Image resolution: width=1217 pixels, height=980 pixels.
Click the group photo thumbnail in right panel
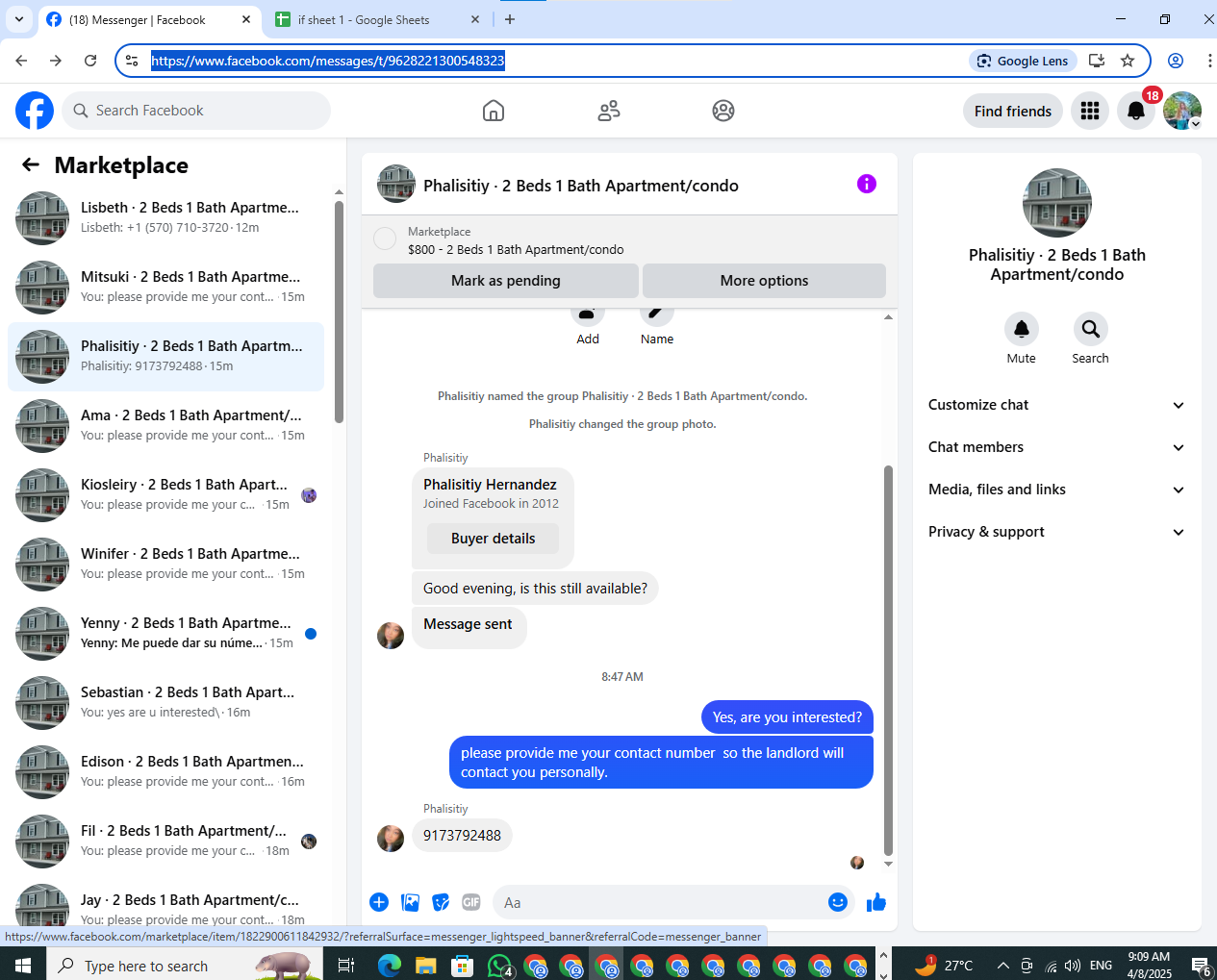pos(1057,203)
